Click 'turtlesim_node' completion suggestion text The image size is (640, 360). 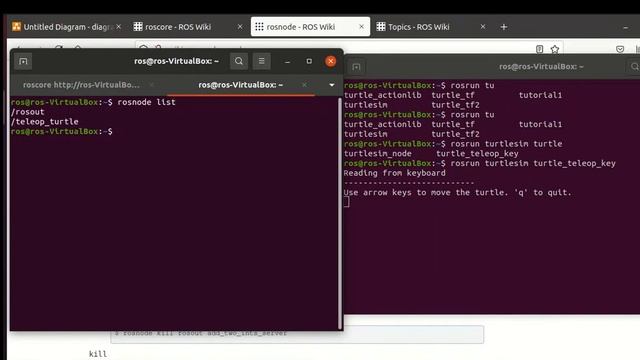[378, 153]
